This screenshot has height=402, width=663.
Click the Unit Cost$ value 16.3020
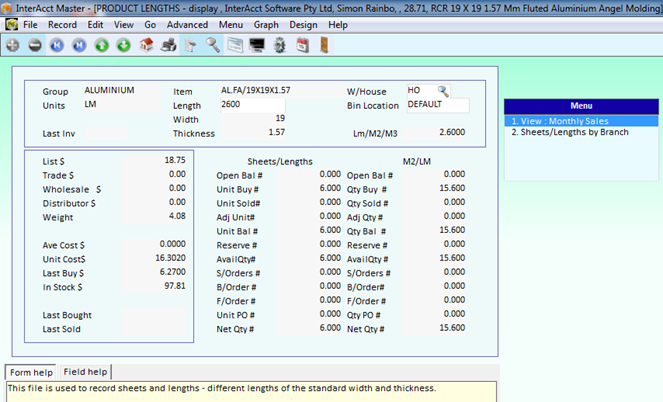click(170, 258)
